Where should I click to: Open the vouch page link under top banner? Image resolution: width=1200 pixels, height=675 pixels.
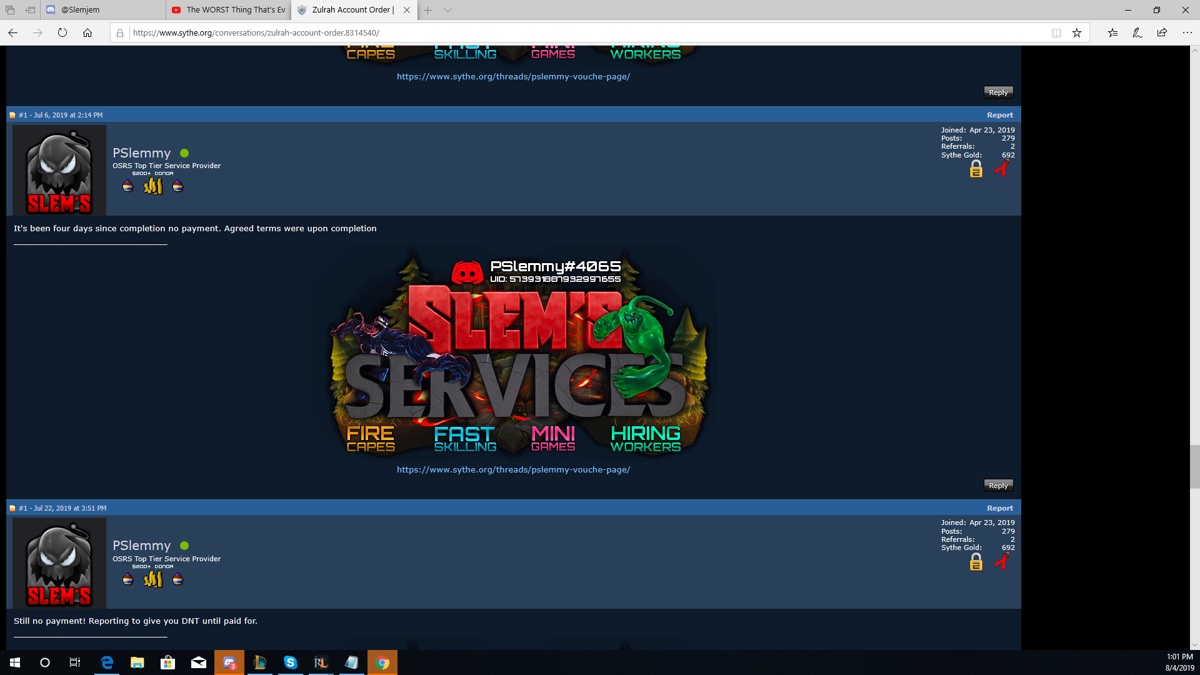[x=513, y=76]
